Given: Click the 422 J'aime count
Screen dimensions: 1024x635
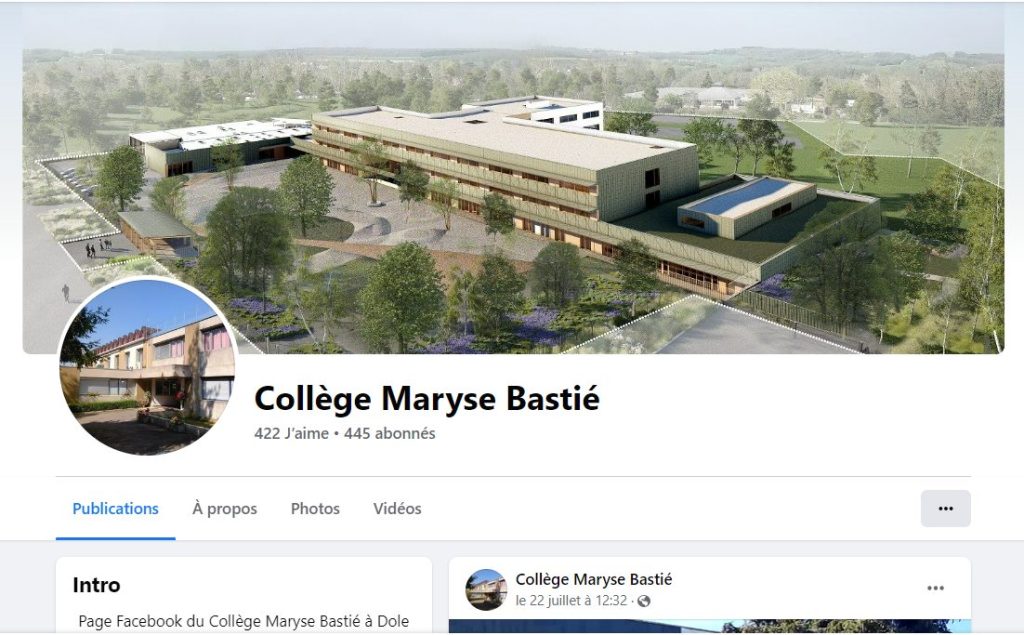Looking at the screenshot, I should click(x=291, y=433).
